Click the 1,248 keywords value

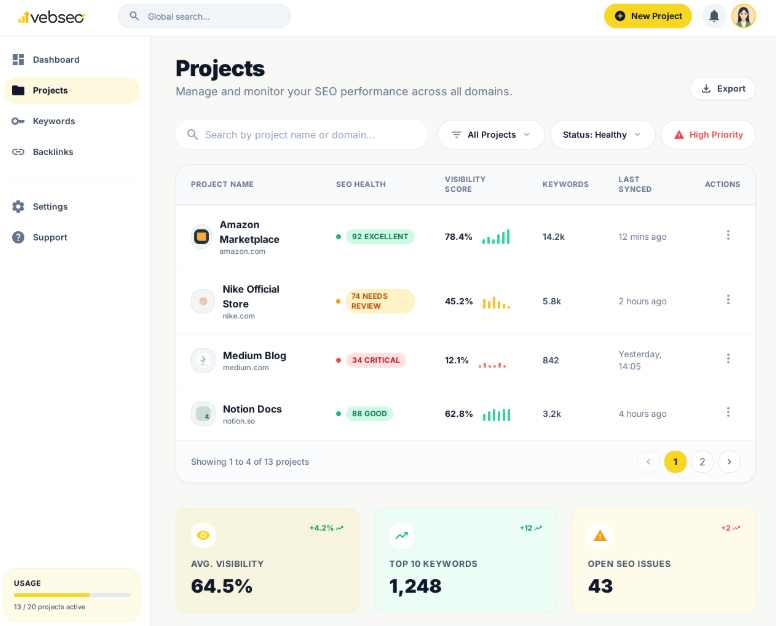coord(415,586)
